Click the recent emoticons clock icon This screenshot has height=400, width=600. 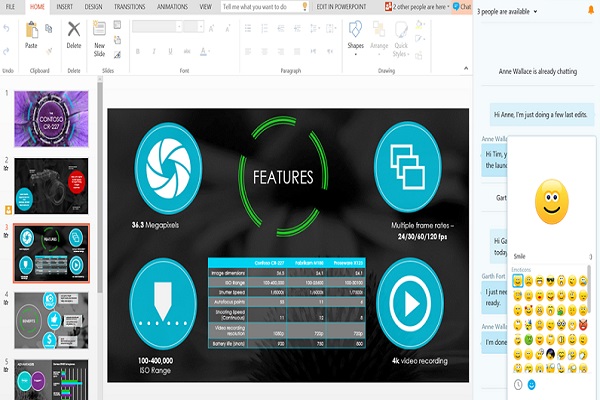(518, 384)
